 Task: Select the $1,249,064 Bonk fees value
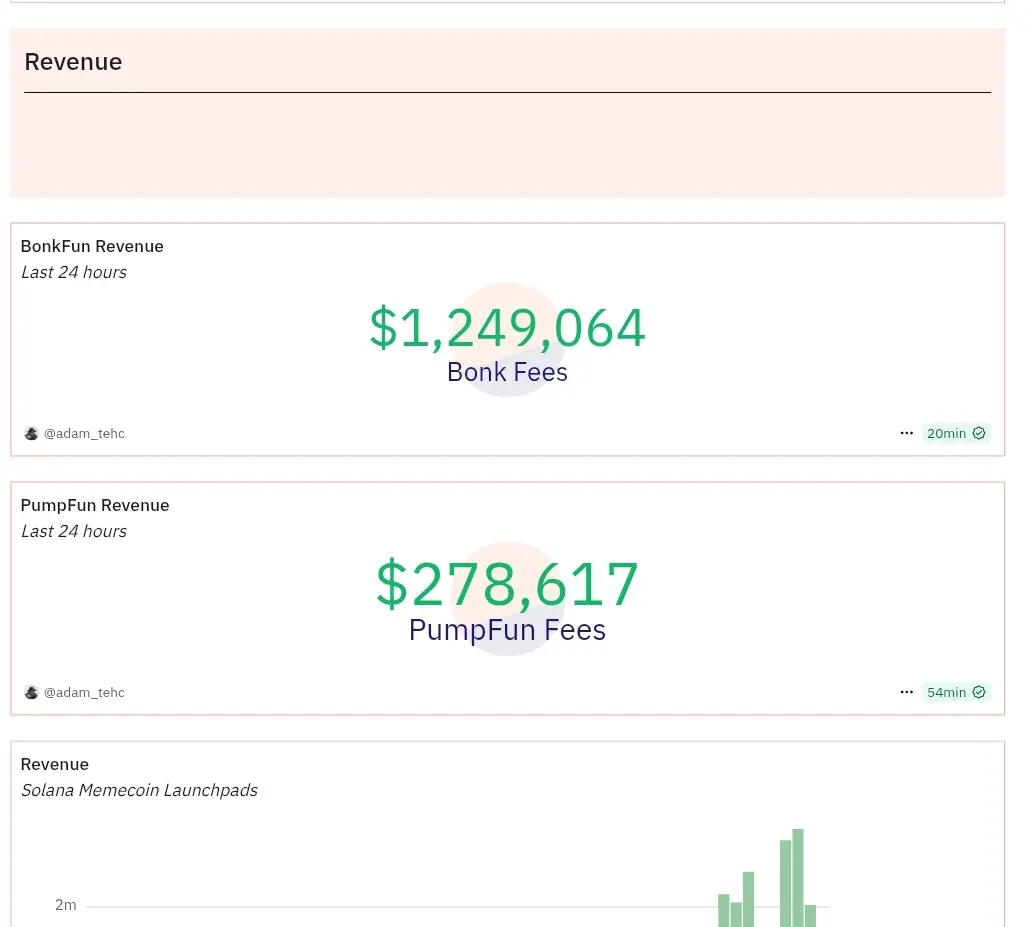coord(508,327)
